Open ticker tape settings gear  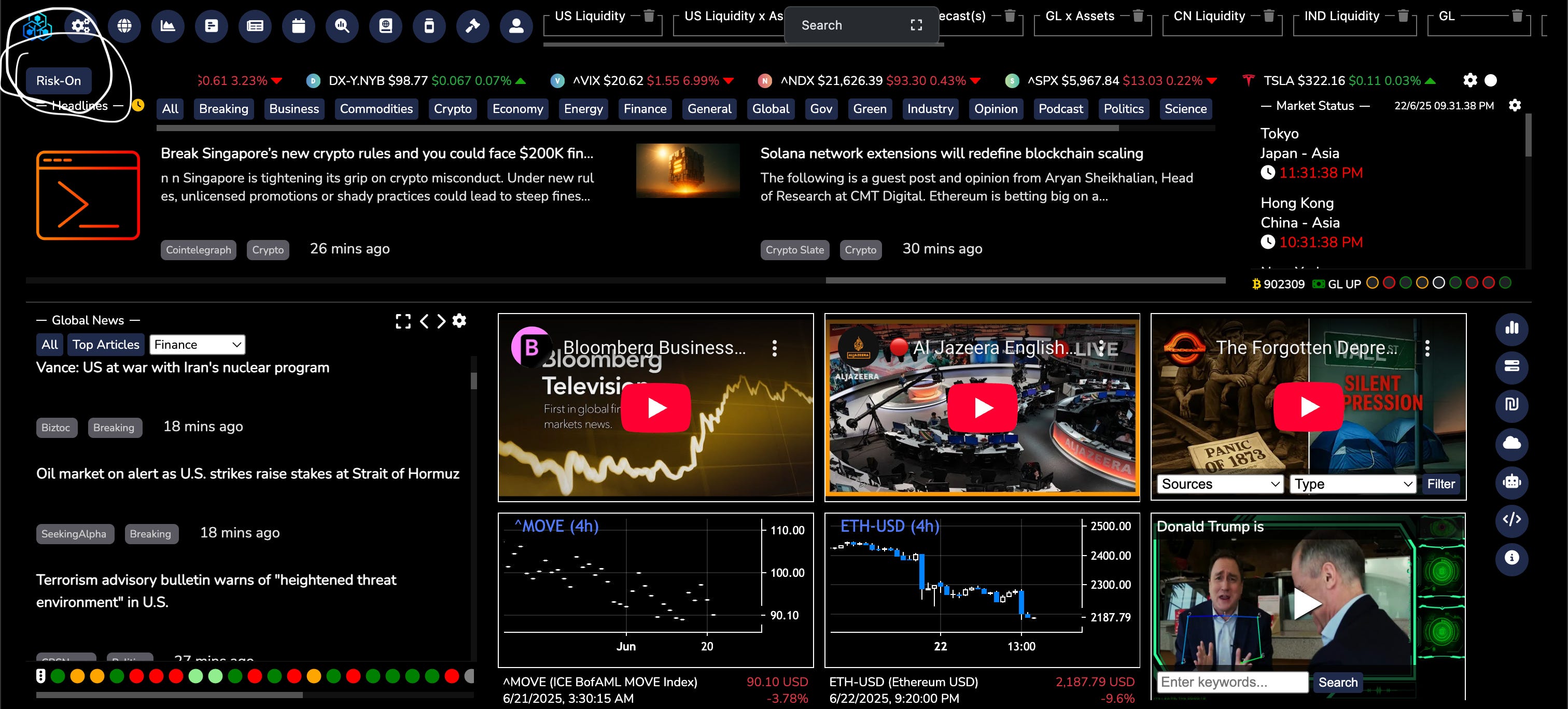[1470, 80]
